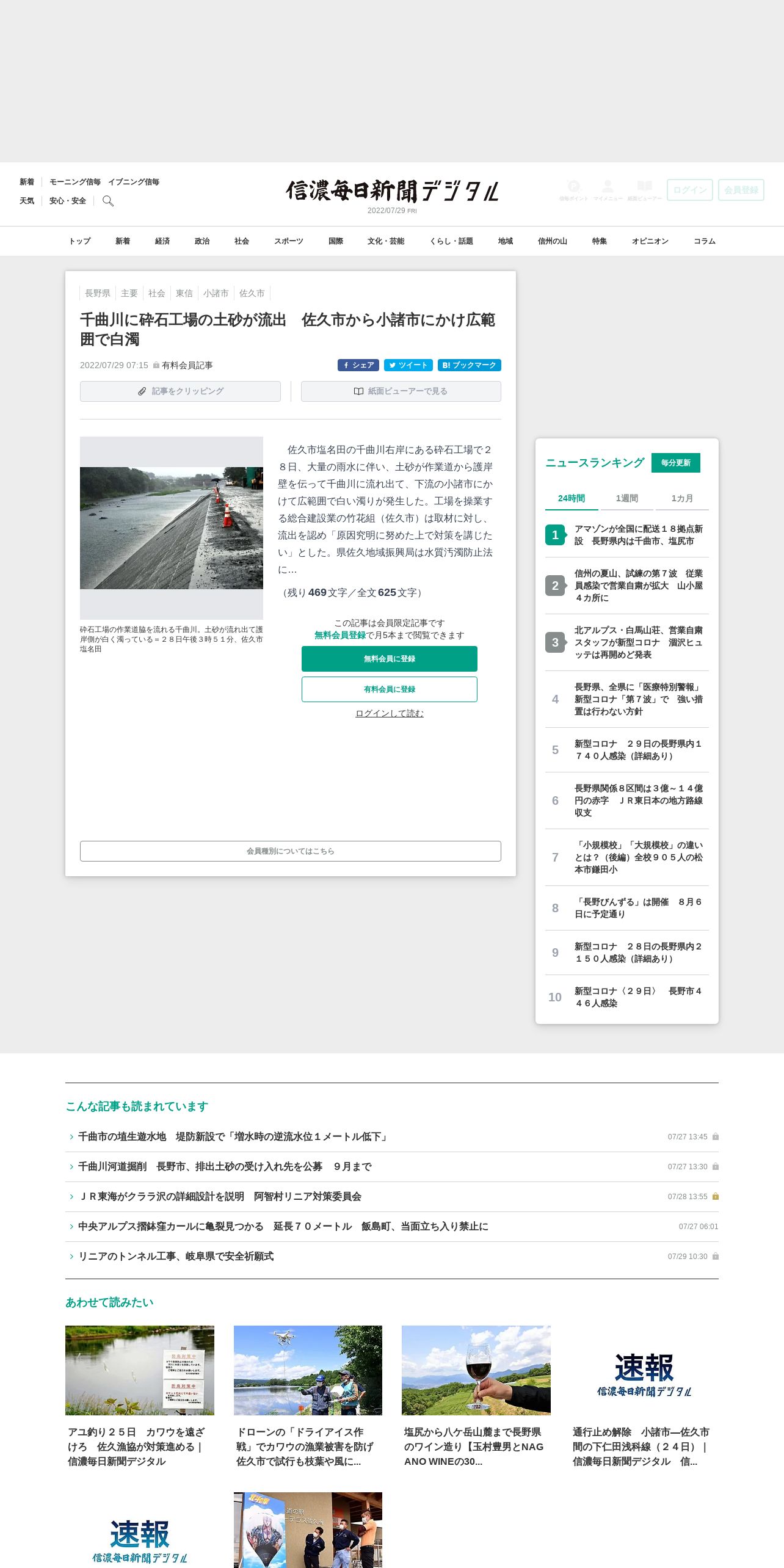784x1568 pixels.
Task: Open the トップ nav menu item
Action: tap(79, 241)
